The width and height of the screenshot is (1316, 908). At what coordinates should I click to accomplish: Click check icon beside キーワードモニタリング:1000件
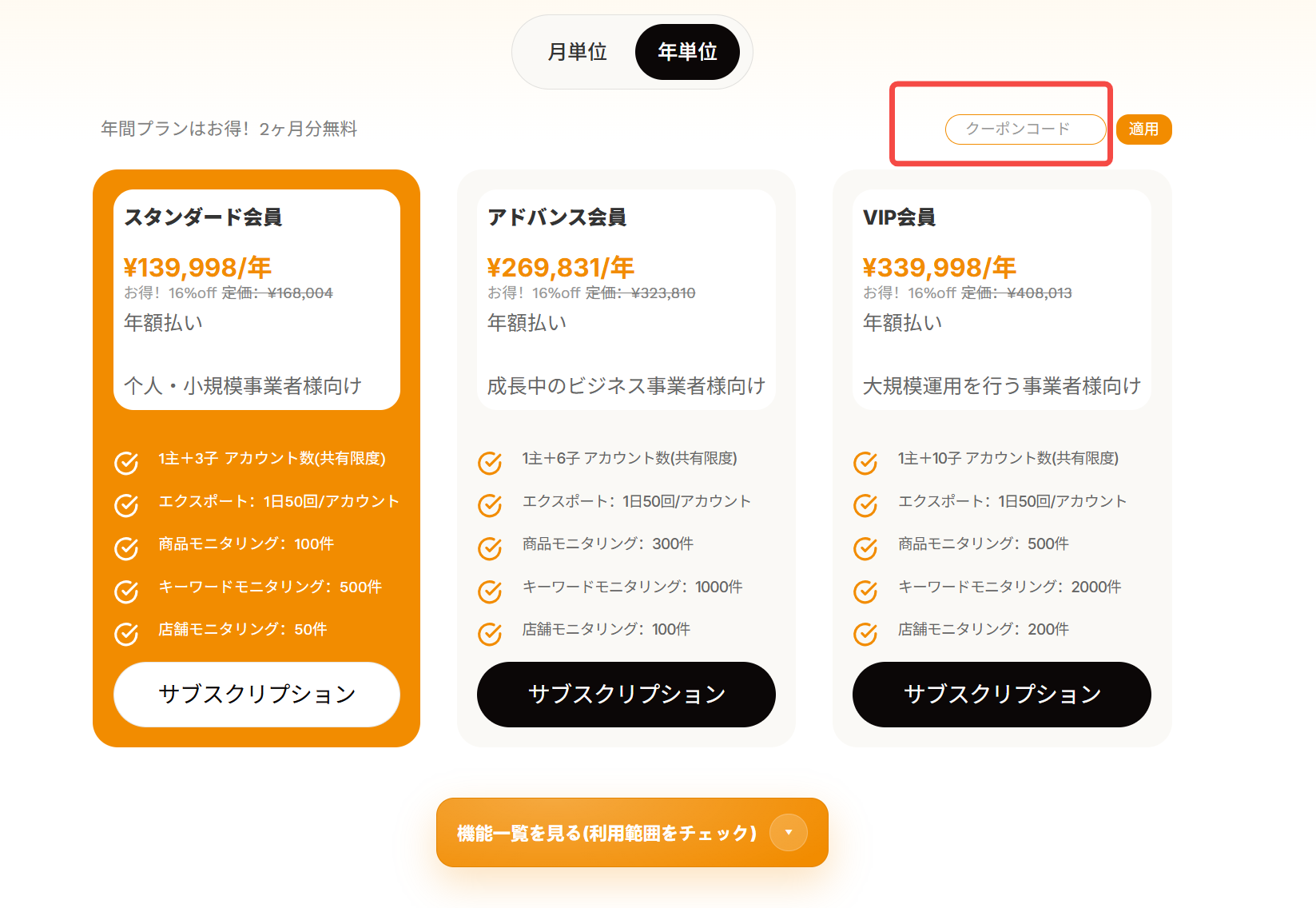pyautogui.click(x=490, y=591)
